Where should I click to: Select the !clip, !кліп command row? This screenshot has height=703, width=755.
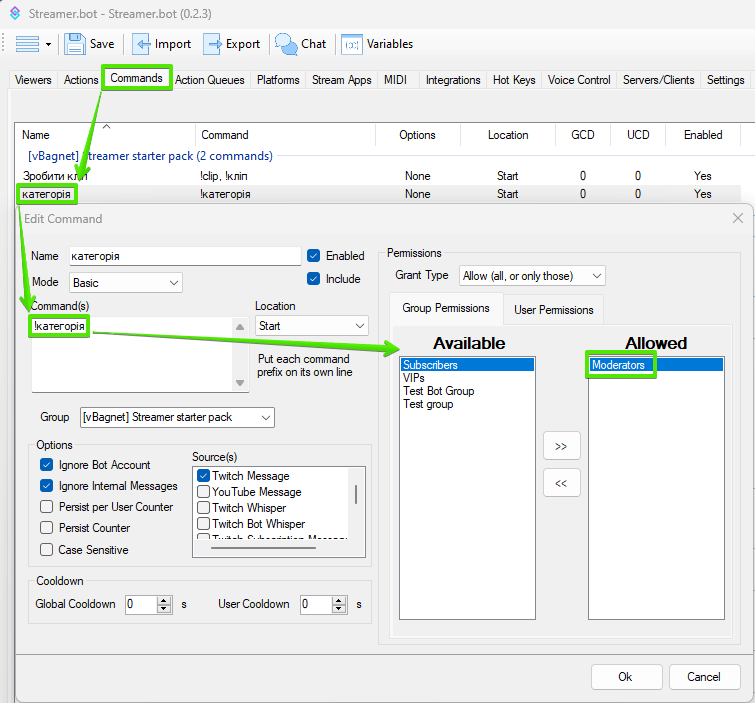380,176
